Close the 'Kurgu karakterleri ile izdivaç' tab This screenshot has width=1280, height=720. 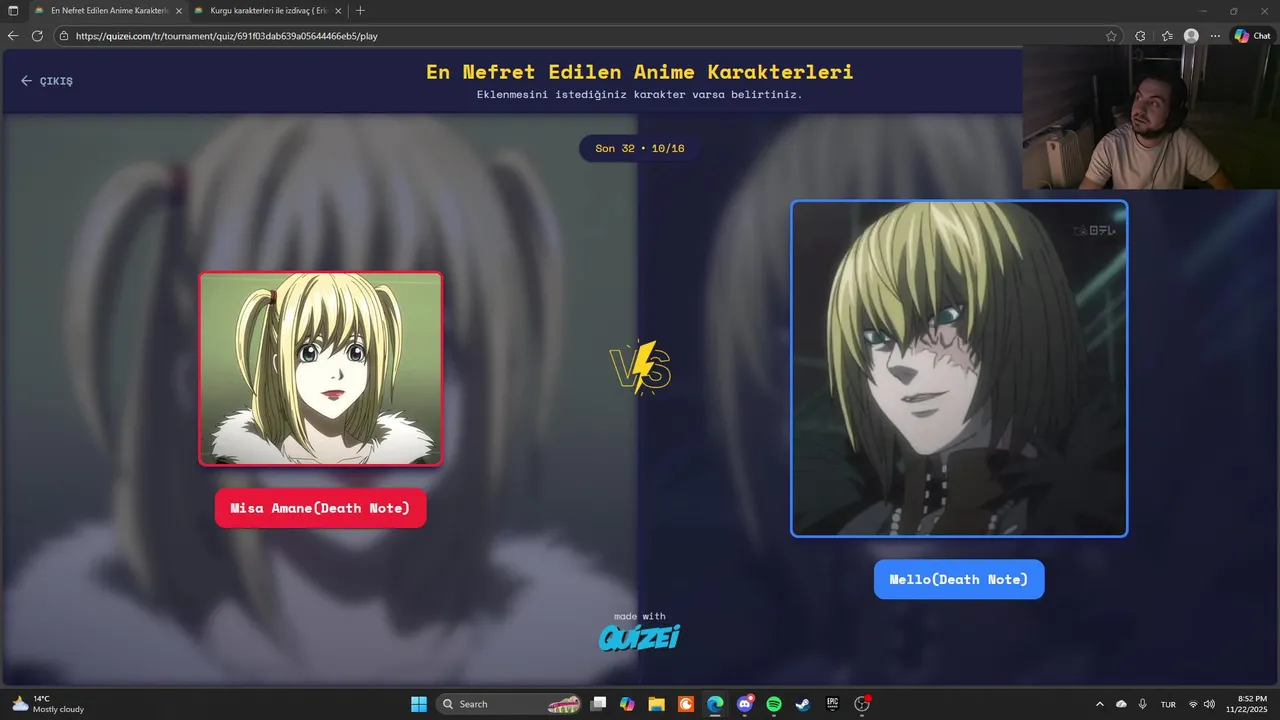(338, 10)
